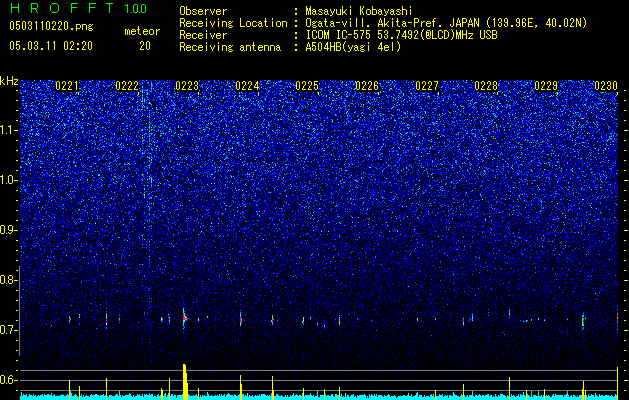
Task: Click the Receiving antenna label
Action: click(230, 47)
